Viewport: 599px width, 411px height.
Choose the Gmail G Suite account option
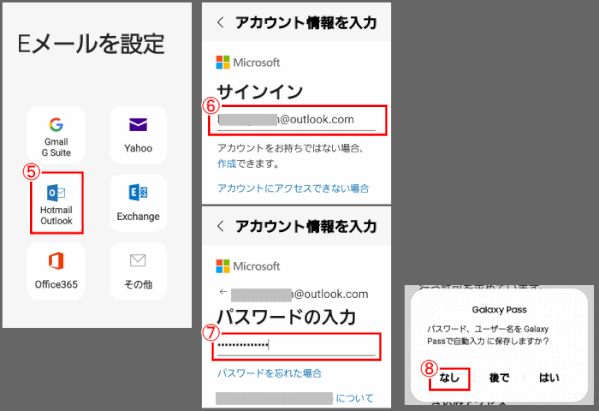pyautogui.click(x=56, y=135)
